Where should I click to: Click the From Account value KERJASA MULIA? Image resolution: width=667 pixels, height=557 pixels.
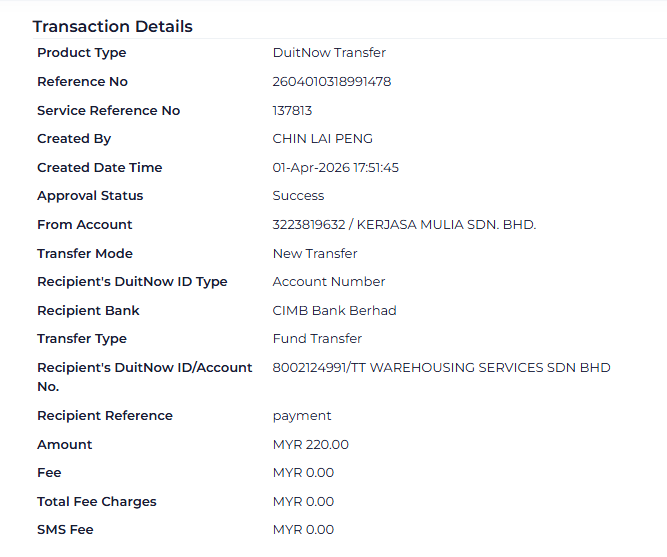tap(404, 225)
